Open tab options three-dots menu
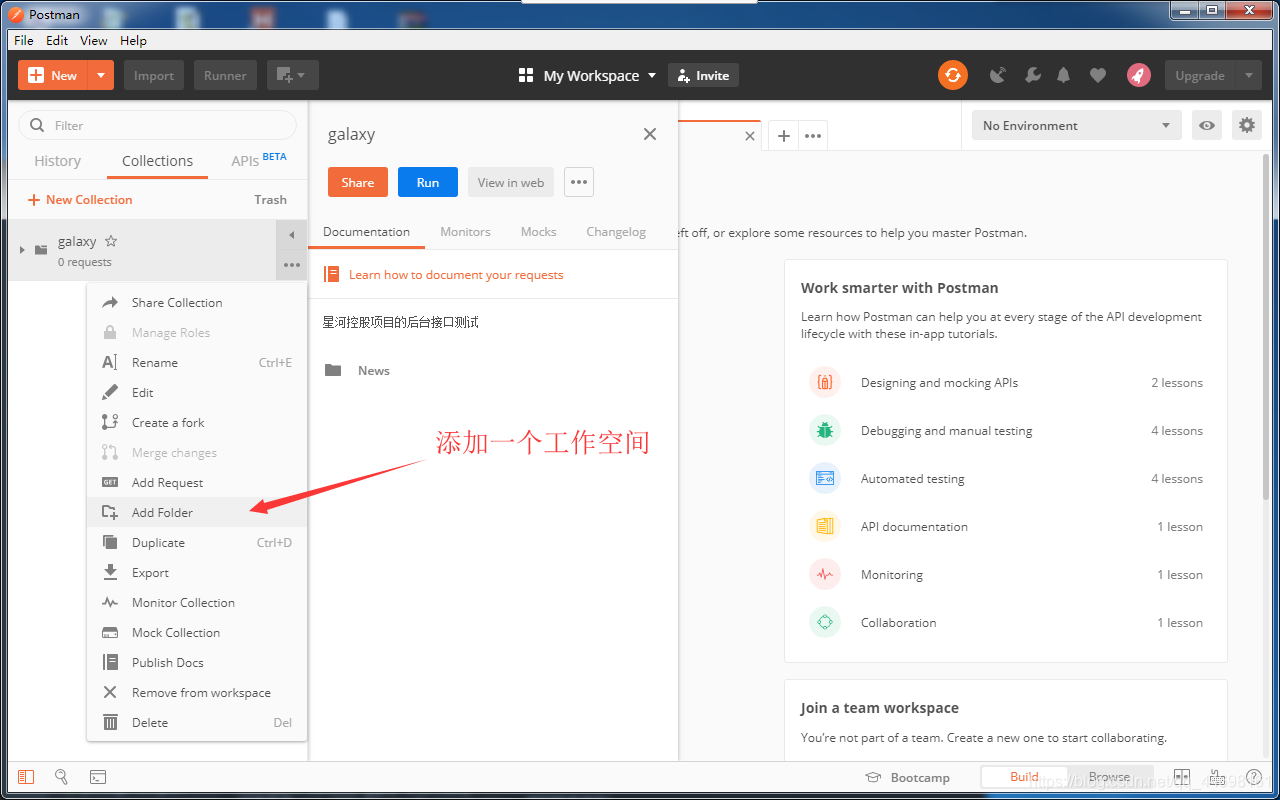Viewport: 1280px width, 800px height. coord(813,136)
